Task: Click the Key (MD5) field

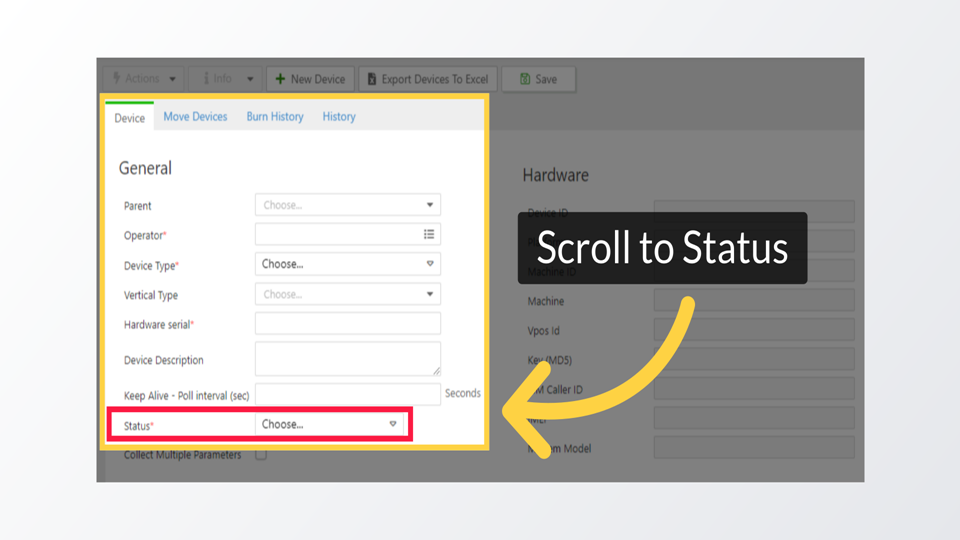Action: point(754,359)
